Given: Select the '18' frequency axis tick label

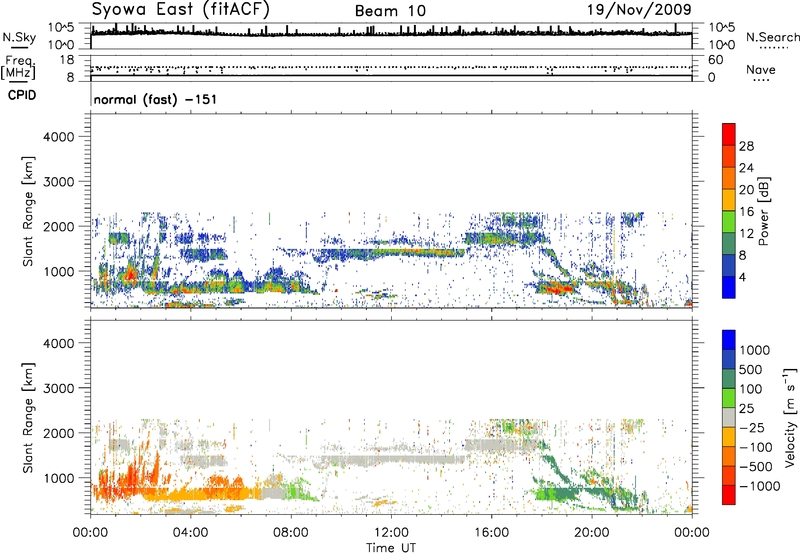Looking at the screenshot, I should 67,60.
